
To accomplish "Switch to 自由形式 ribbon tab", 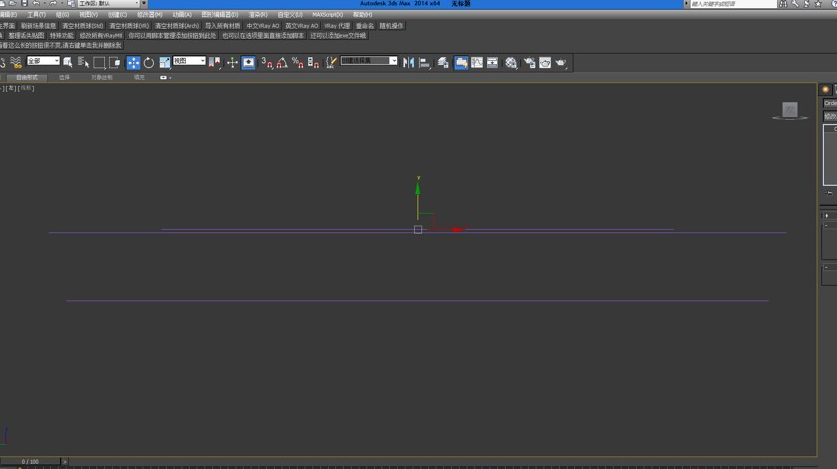I will point(27,77).
